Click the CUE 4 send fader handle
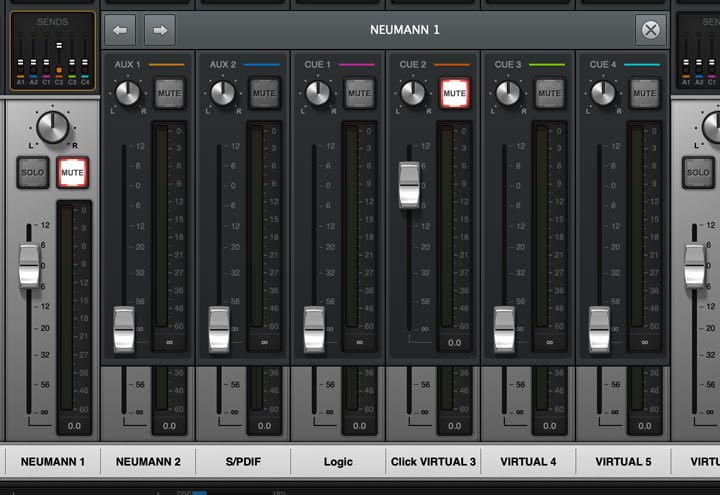 click(599, 329)
